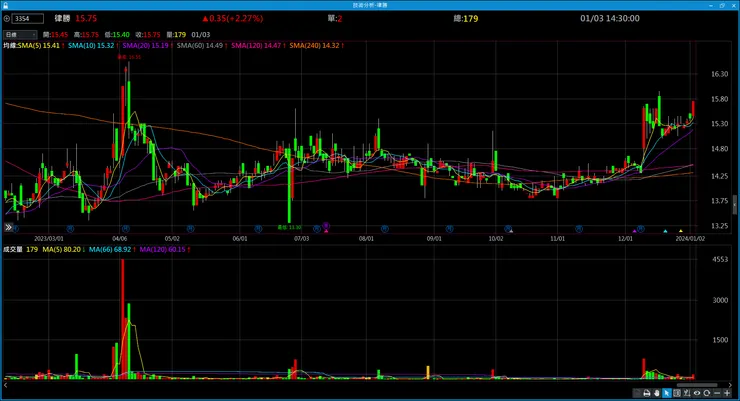
Task: Select the hand pan tool
Action: pyautogui.click(x=656, y=393)
